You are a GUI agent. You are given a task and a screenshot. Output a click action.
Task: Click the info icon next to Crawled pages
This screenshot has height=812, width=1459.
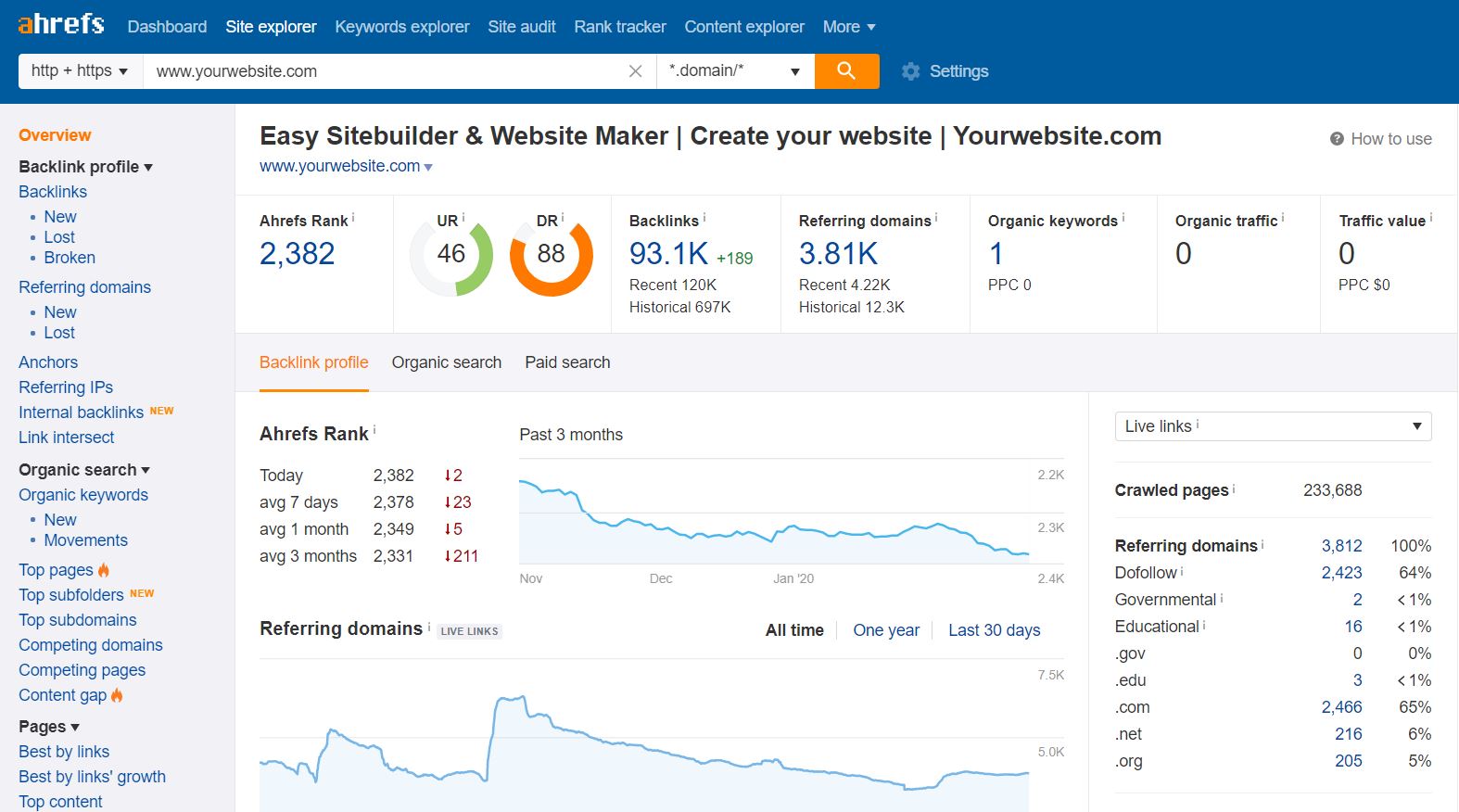click(x=1234, y=488)
